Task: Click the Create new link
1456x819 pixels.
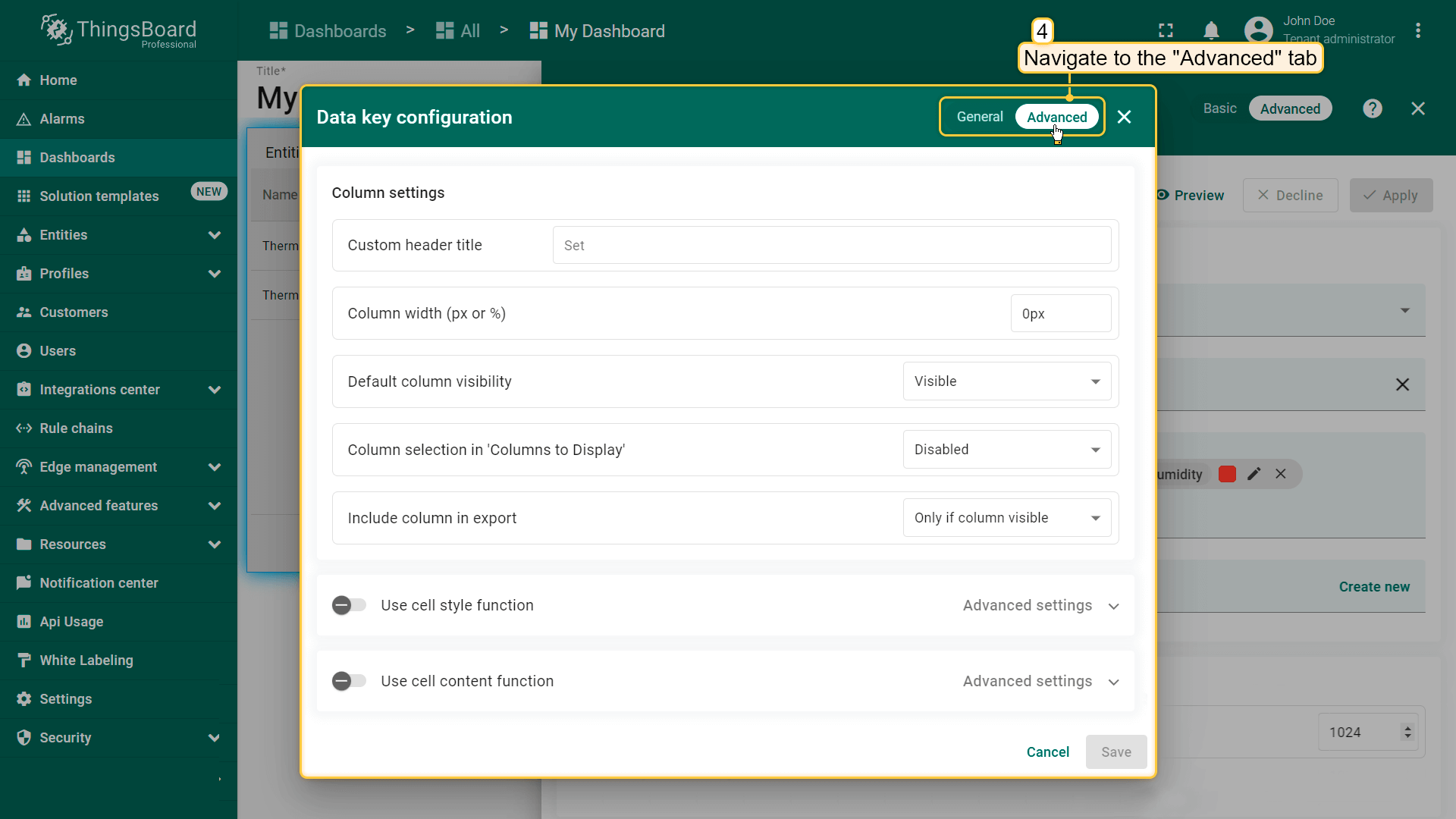Action: click(x=1373, y=587)
